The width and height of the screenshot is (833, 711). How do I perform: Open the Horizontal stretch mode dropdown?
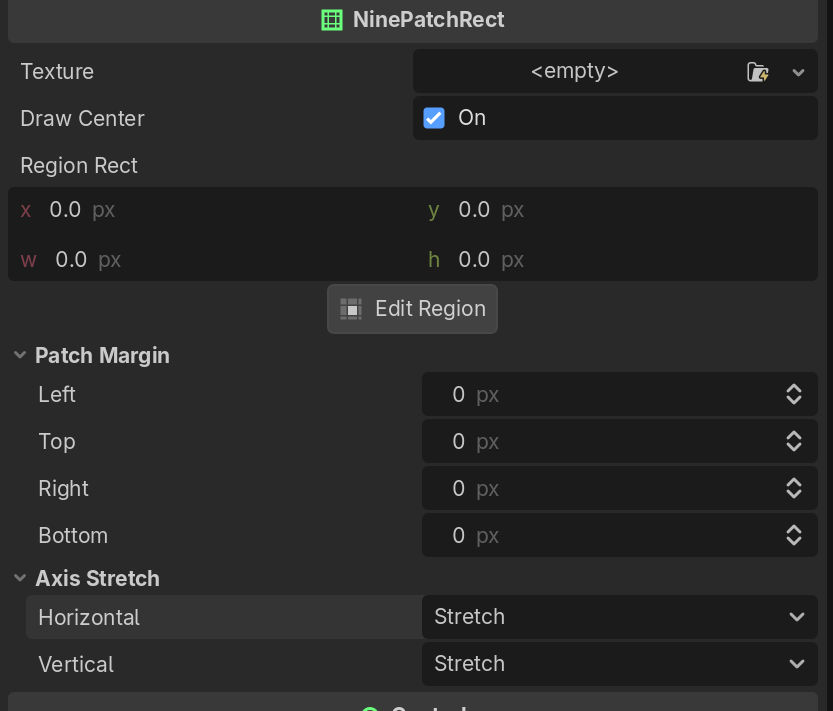619,617
